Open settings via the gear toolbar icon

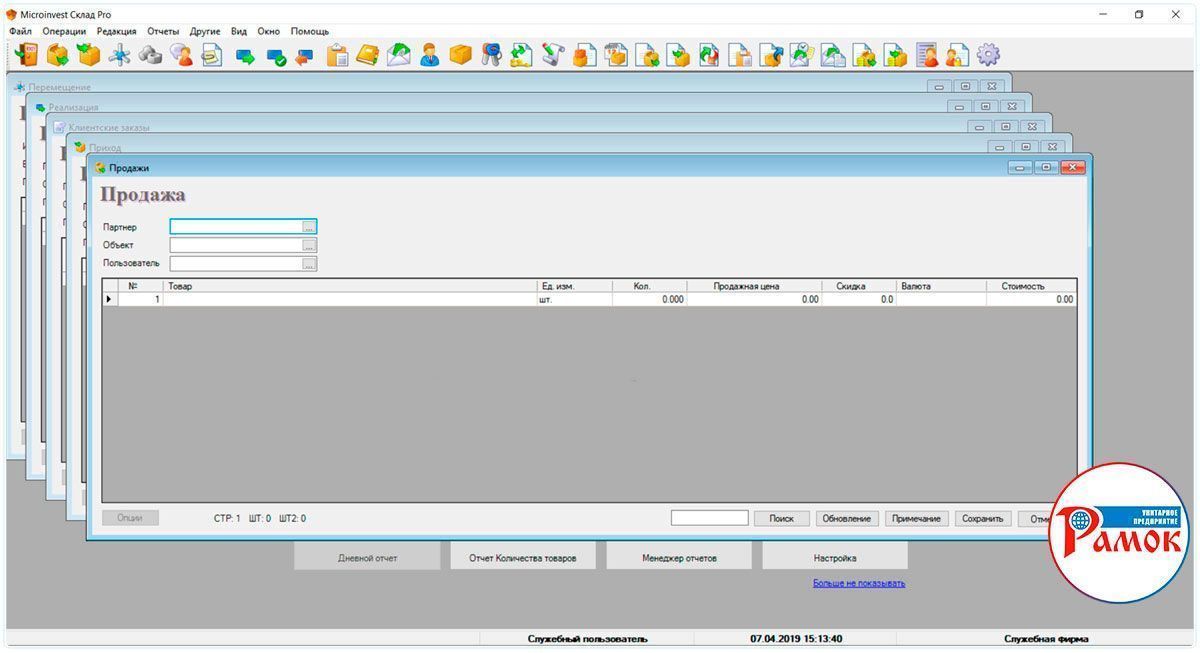tap(988, 55)
